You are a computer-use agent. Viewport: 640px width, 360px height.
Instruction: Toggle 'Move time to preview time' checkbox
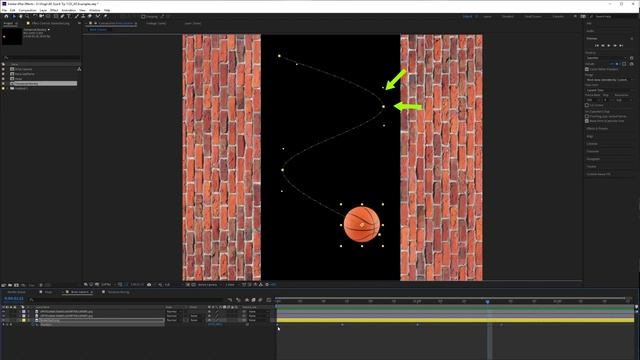[x=587, y=121]
